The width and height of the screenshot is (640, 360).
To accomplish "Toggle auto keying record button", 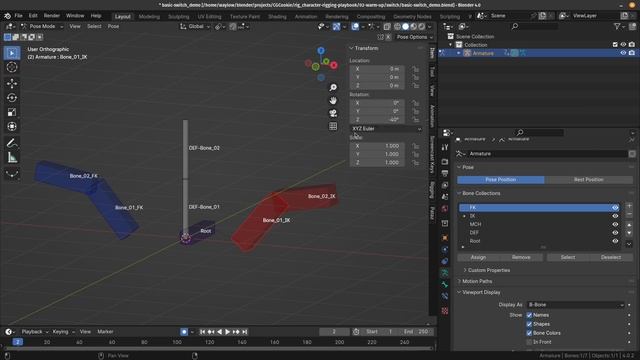I will point(184,332).
